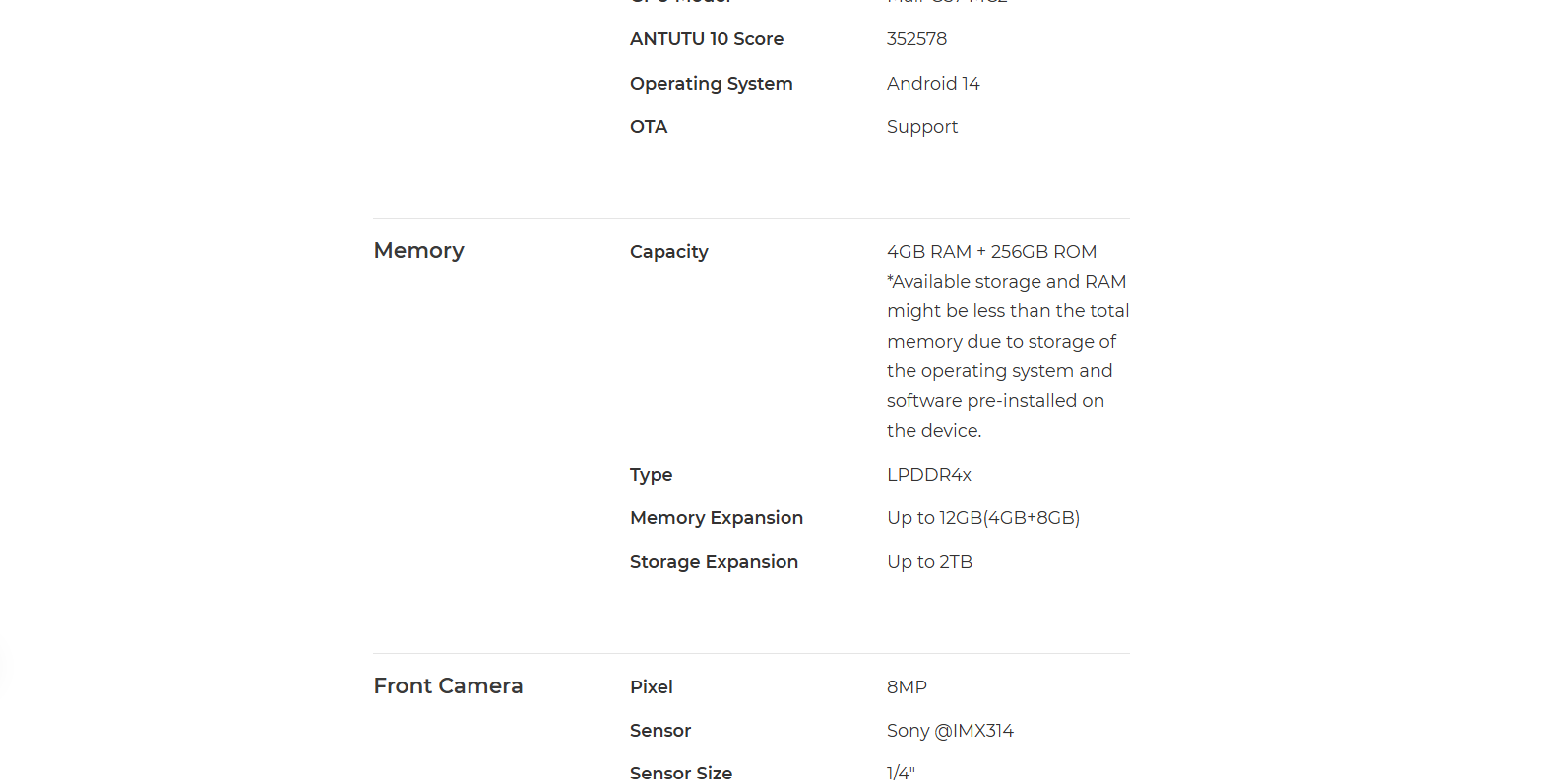Click the Up to 12GB(4GB+8GB) value
Viewport: 1568px width, 780px height.
click(x=983, y=518)
